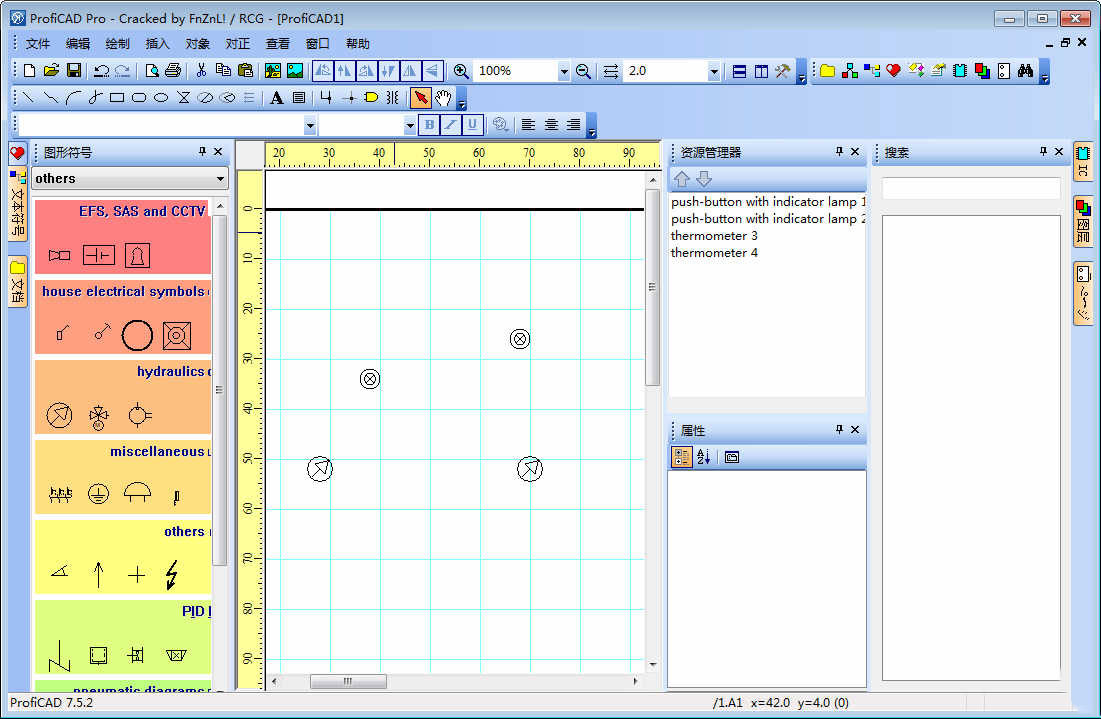This screenshot has height=719, width=1101.
Task: Click the canvas horizontal scrollbar thumb
Action: [348, 681]
